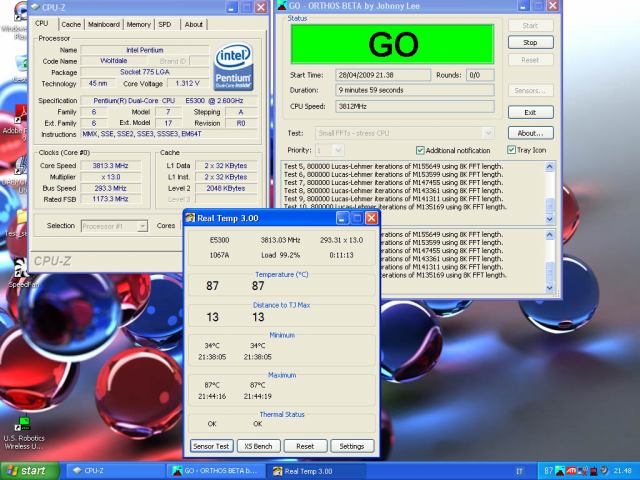Click the ORTHOS title bar icon
Viewport: 640px width, 480px height.
tap(282, 5)
